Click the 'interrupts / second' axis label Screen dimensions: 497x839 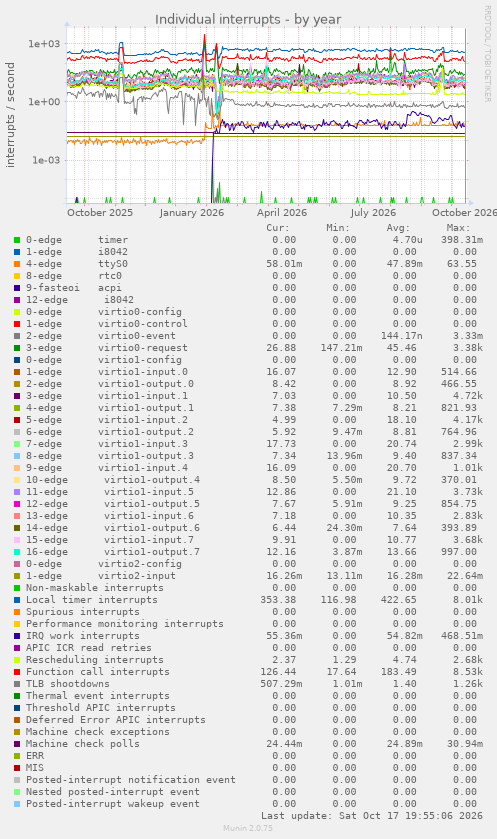pyautogui.click(x=10, y=115)
